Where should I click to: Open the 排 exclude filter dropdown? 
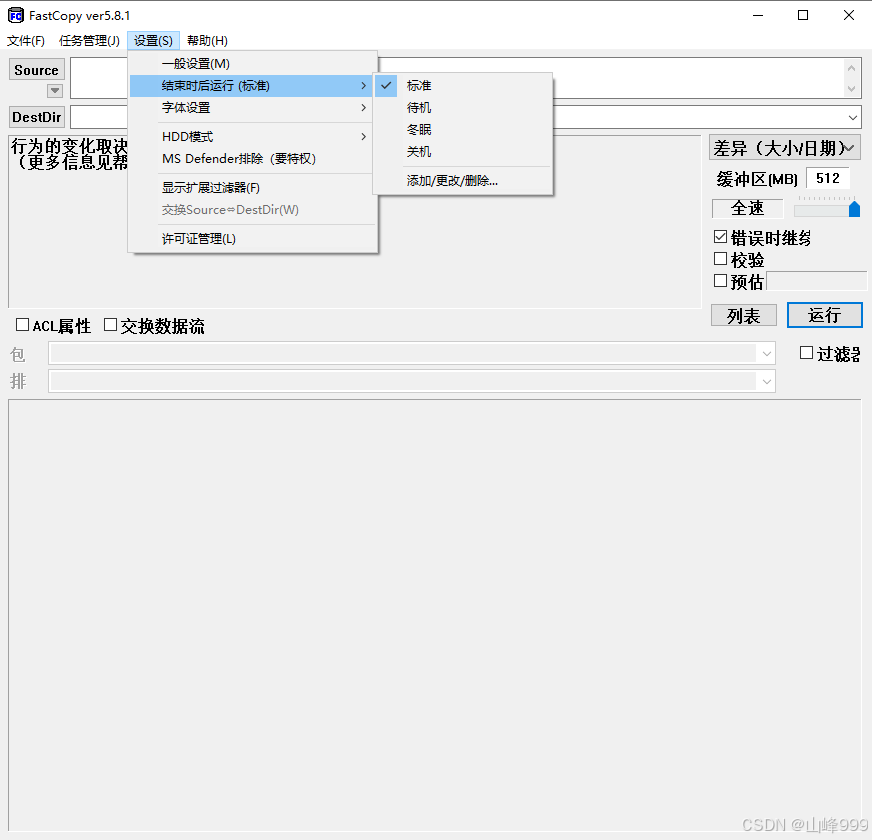[x=766, y=382]
